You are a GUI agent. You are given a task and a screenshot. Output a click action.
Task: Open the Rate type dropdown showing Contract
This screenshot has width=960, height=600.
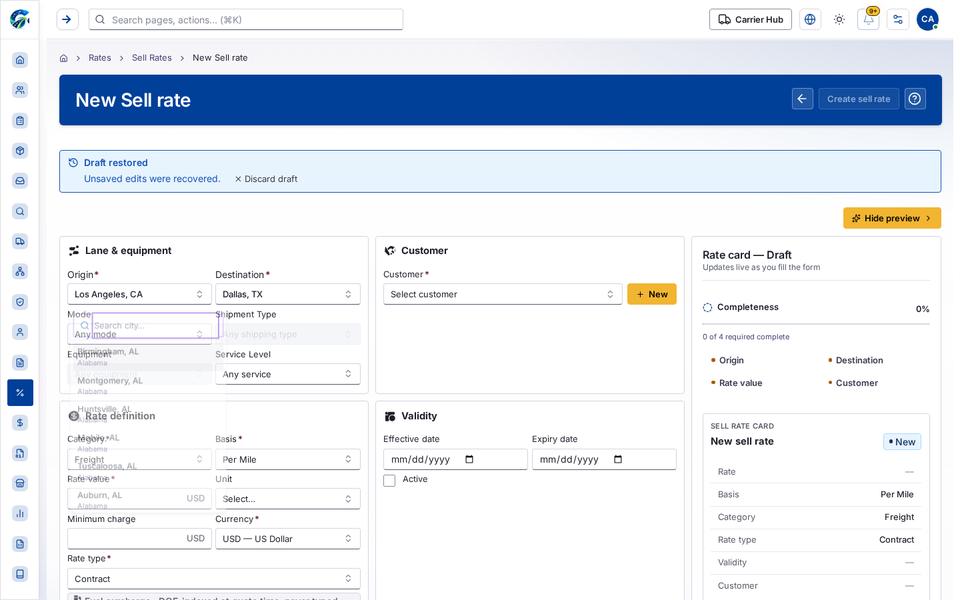click(214, 579)
